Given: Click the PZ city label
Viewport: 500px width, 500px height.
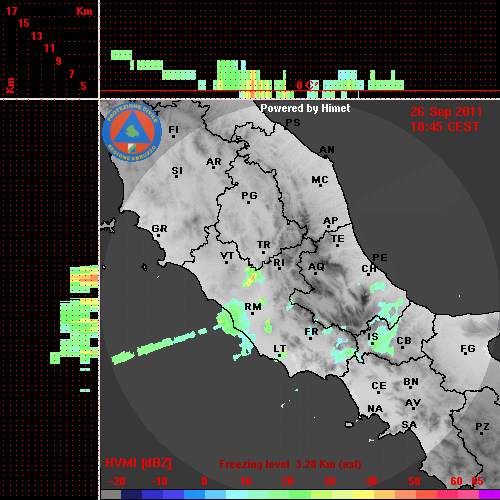Looking at the screenshot, I should tap(482, 427).
